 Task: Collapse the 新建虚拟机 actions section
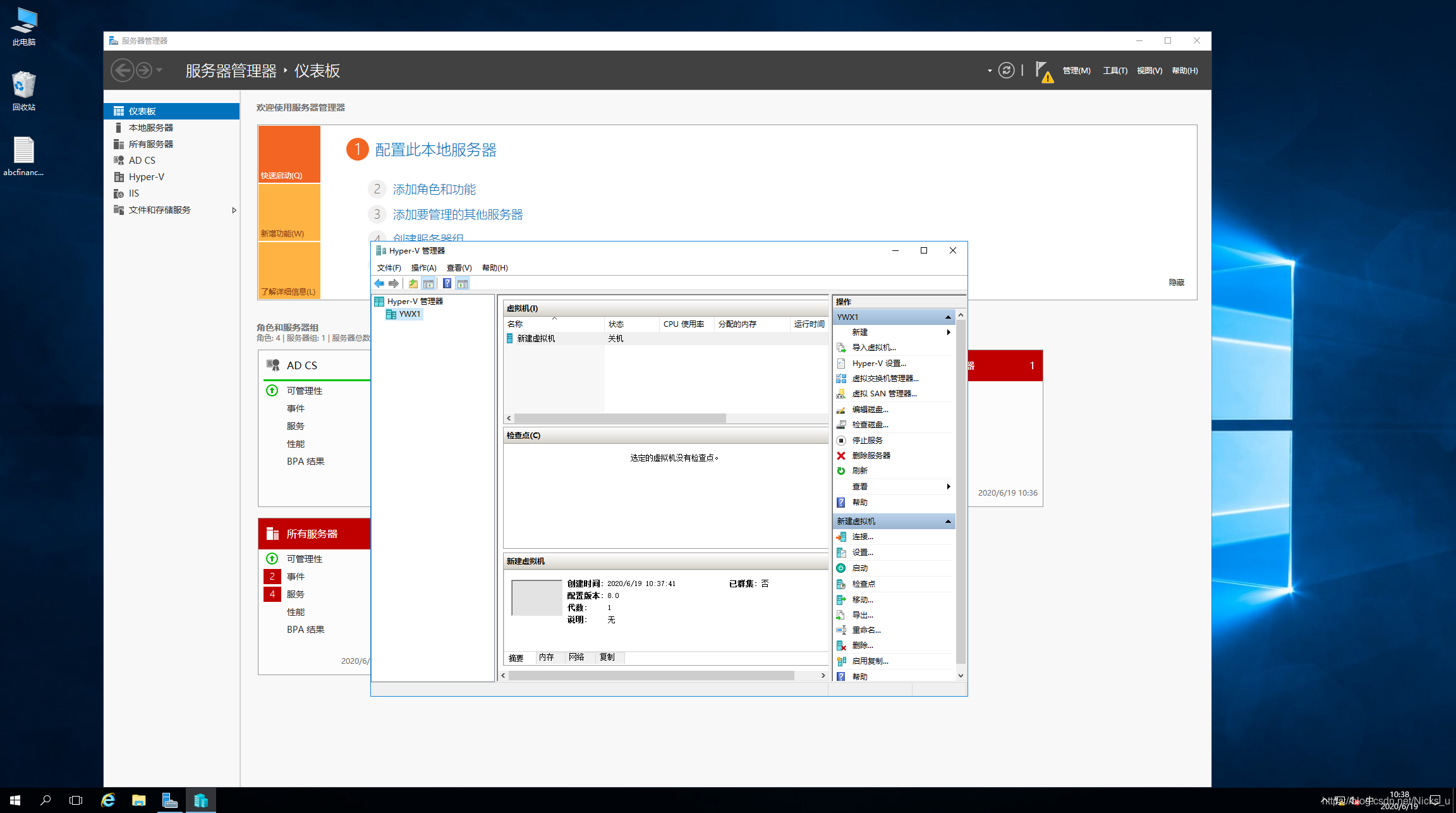click(948, 521)
